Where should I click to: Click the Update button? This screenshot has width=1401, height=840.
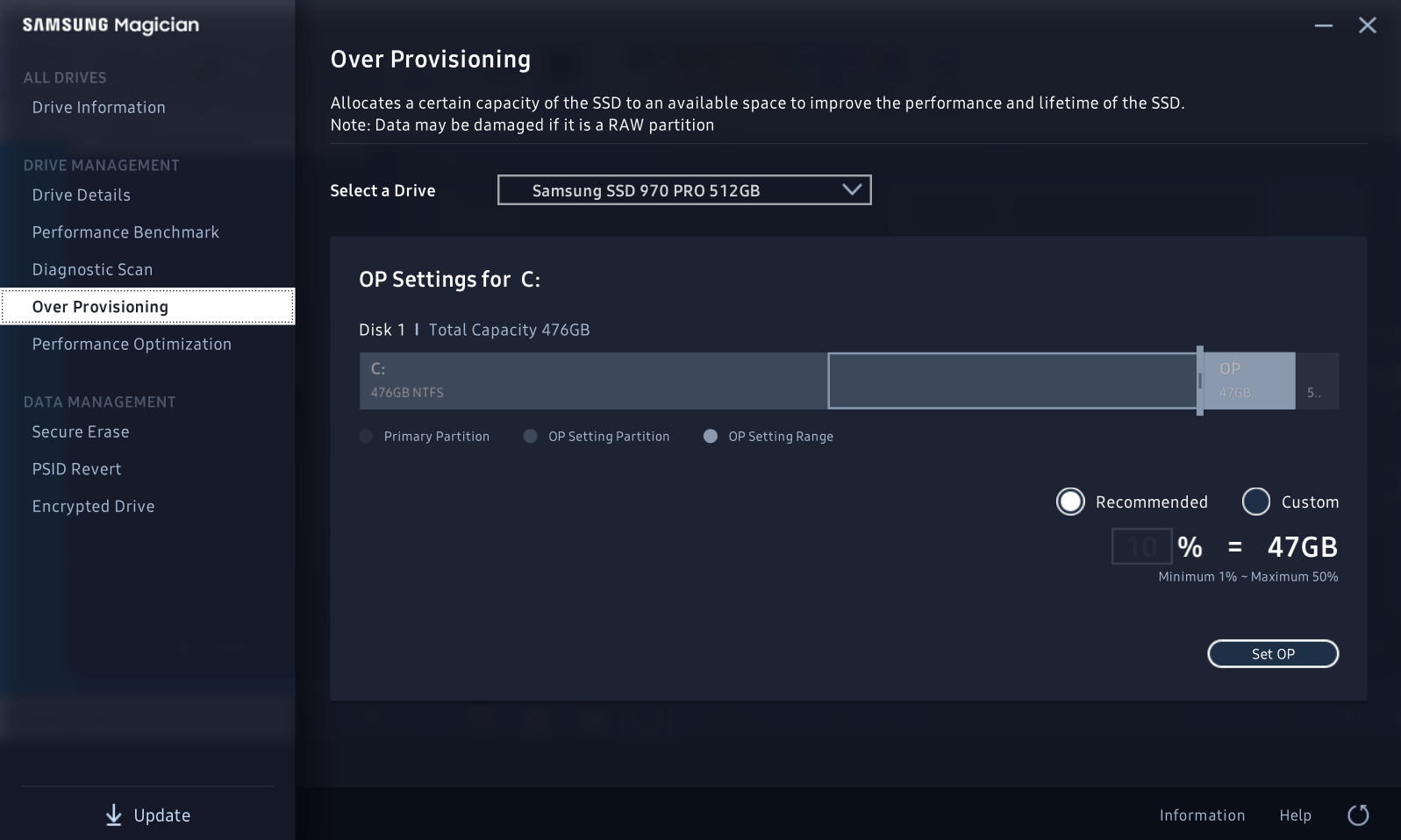[147, 815]
